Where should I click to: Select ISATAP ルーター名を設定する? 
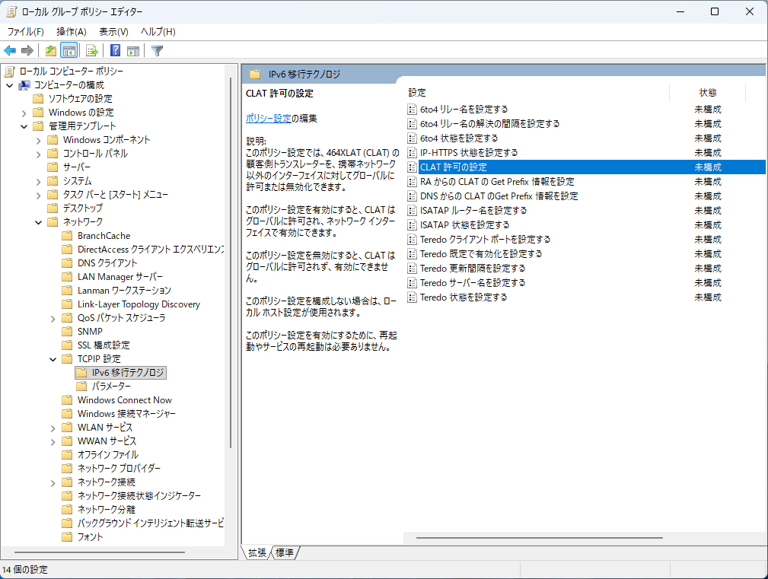(473, 211)
